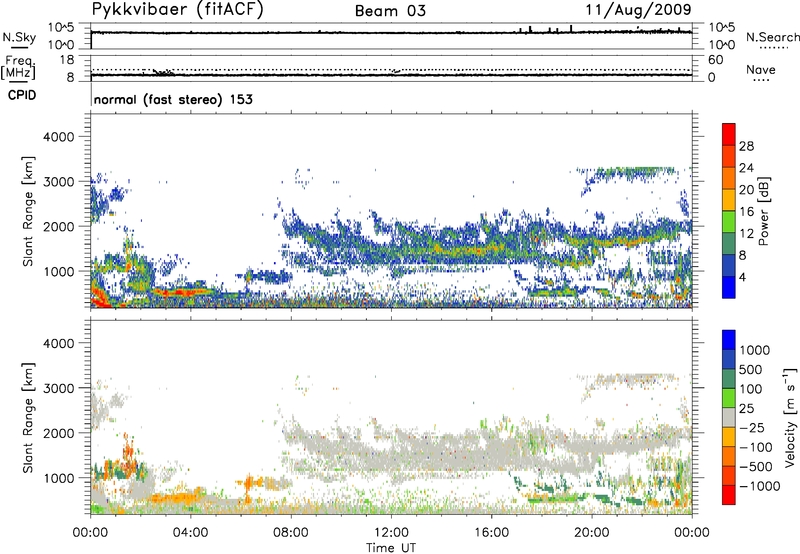The image size is (800, 554).
Task: Pick the red top segment of Power colorbar
Action: [729, 134]
